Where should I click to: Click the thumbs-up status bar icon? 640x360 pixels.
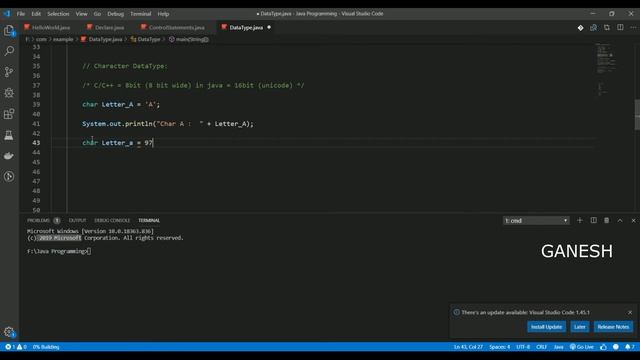tap(603, 347)
